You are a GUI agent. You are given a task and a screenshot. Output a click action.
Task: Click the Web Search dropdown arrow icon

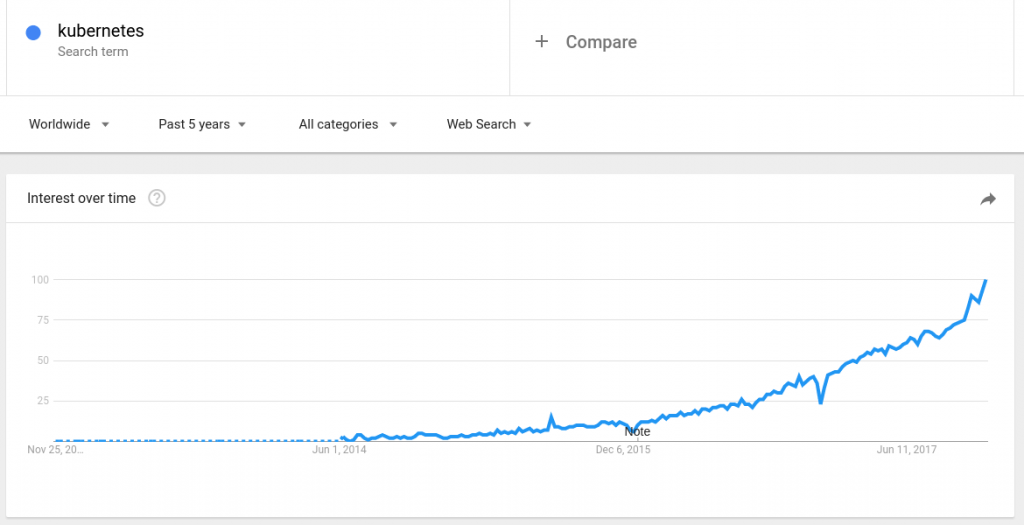tap(527, 125)
